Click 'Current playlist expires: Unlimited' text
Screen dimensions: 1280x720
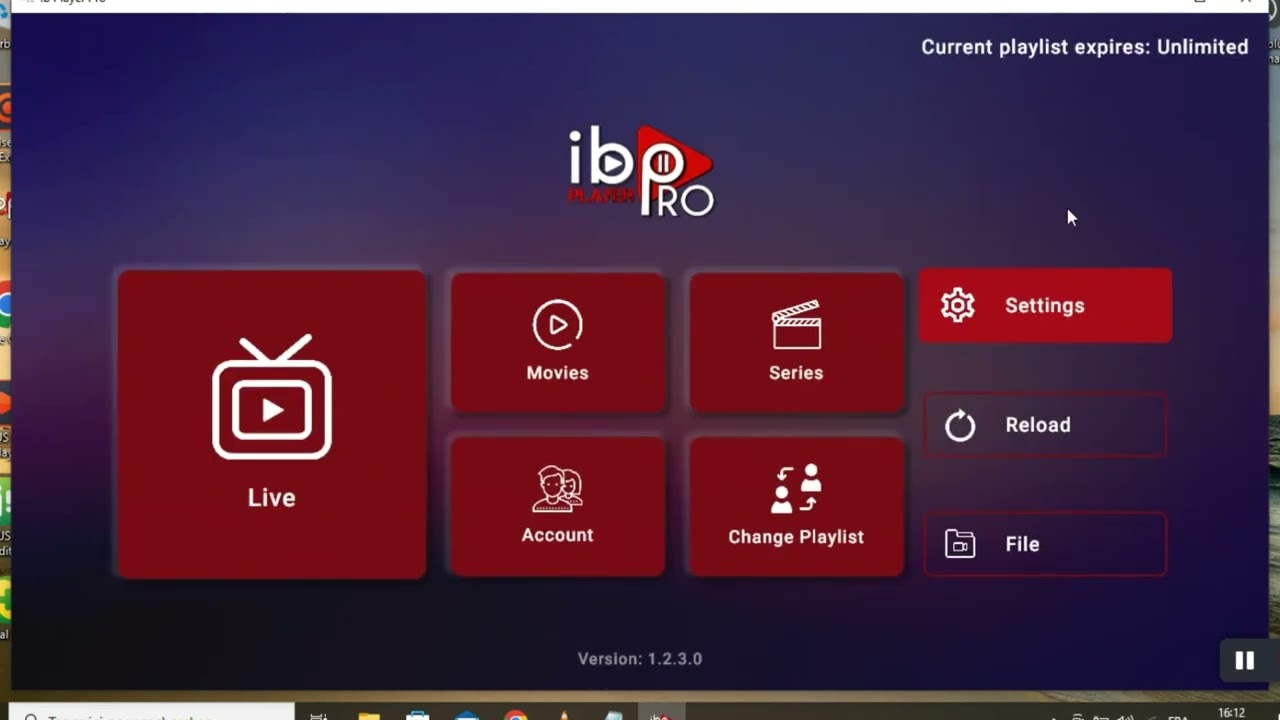click(x=1084, y=47)
